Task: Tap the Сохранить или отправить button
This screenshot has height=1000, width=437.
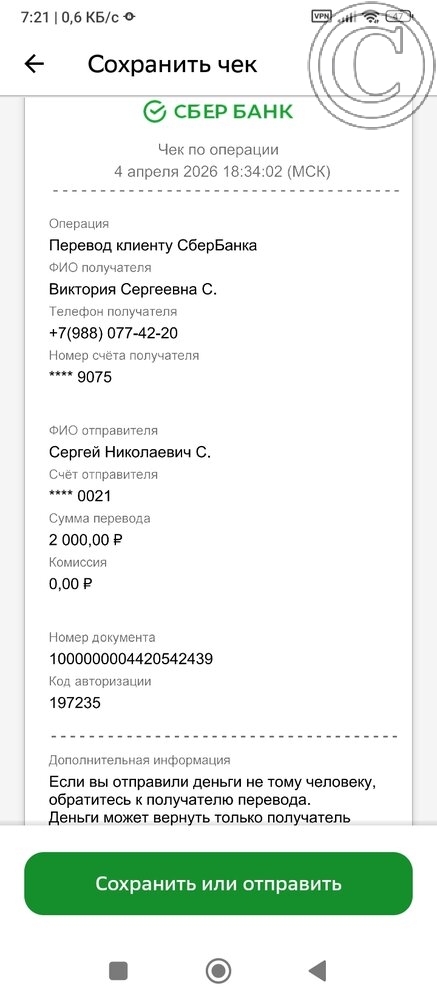Action: click(x=219, y=883)
